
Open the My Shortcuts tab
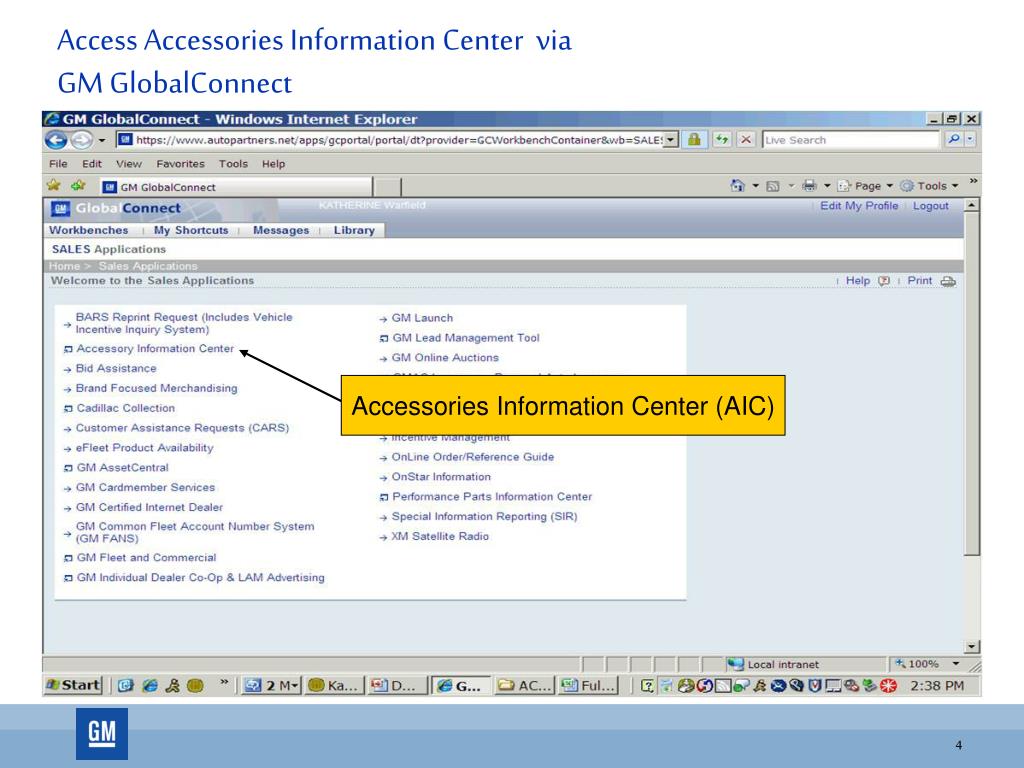click(x=191, y=230)
